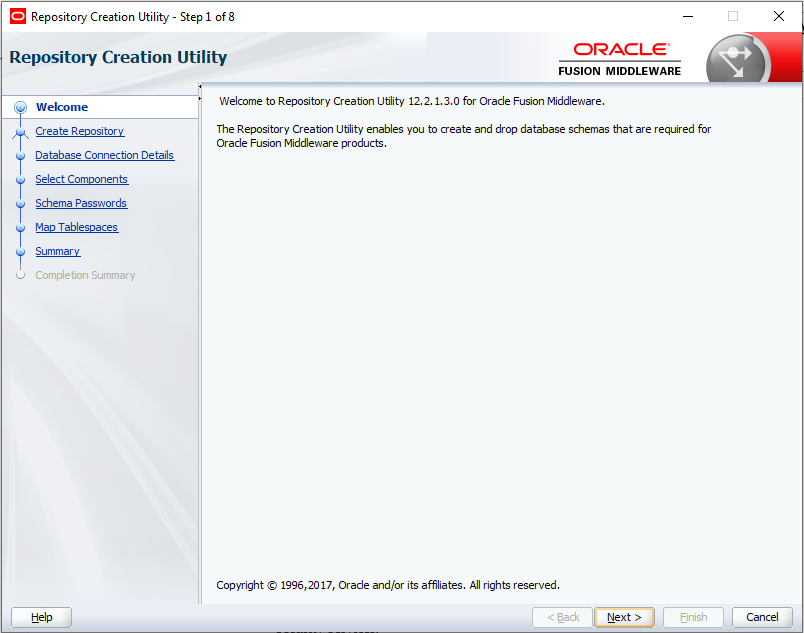Click bullet beside Map Tablespaces
The image size is (804, 633).
click(21, 228)
